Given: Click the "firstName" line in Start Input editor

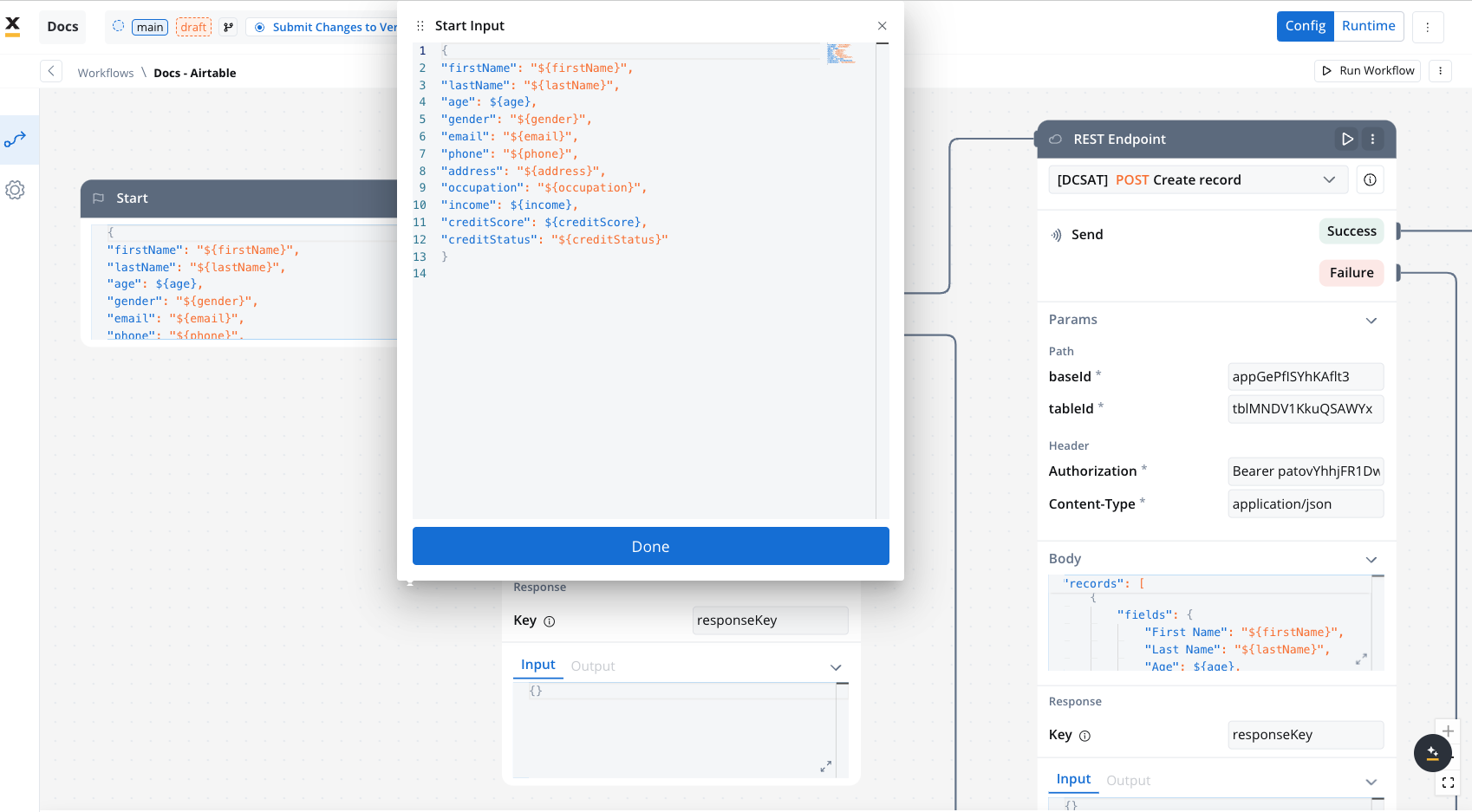Looking at the screenshot, I should tap(537, 68).
